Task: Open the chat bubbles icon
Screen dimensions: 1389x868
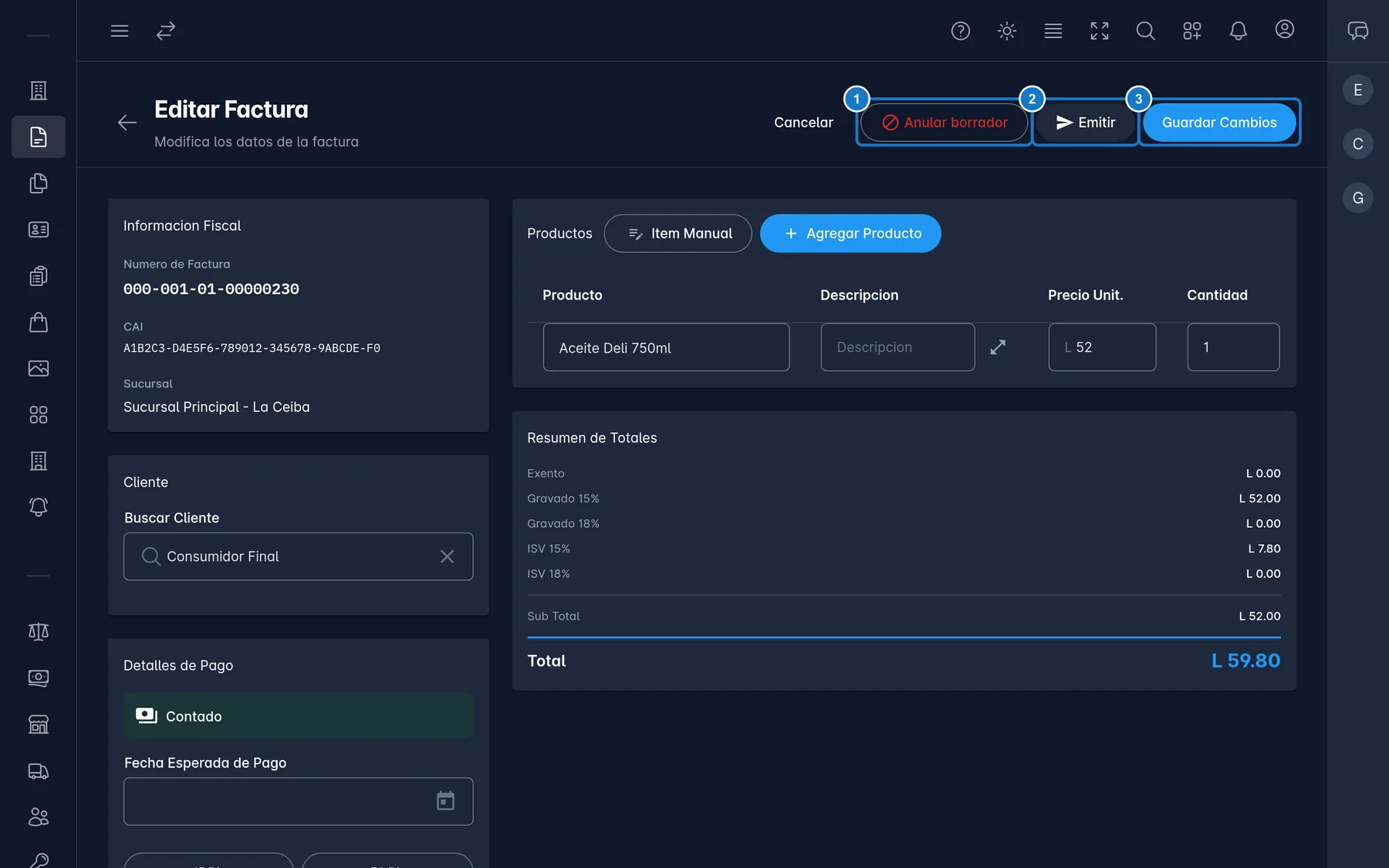Action: pos(1358,31)
